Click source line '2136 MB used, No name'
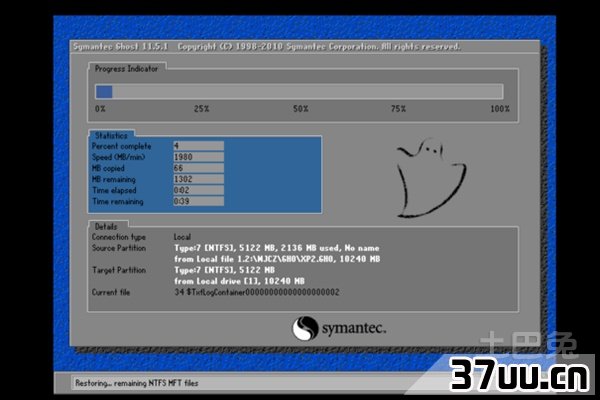The width and height of the screenshot is (600, 400). [x=330, y=248]
